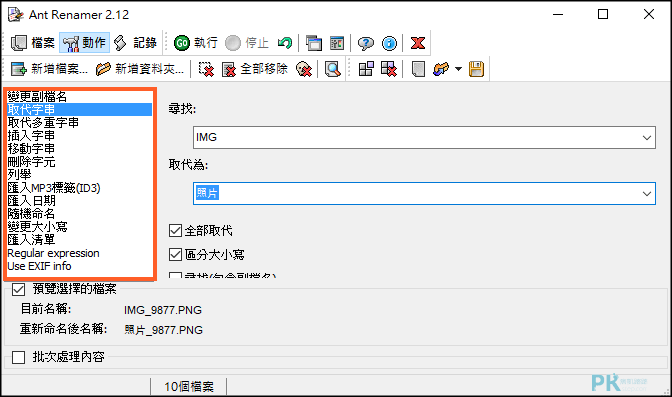
Task: Open the options panel icon
Action: [337, 43]
